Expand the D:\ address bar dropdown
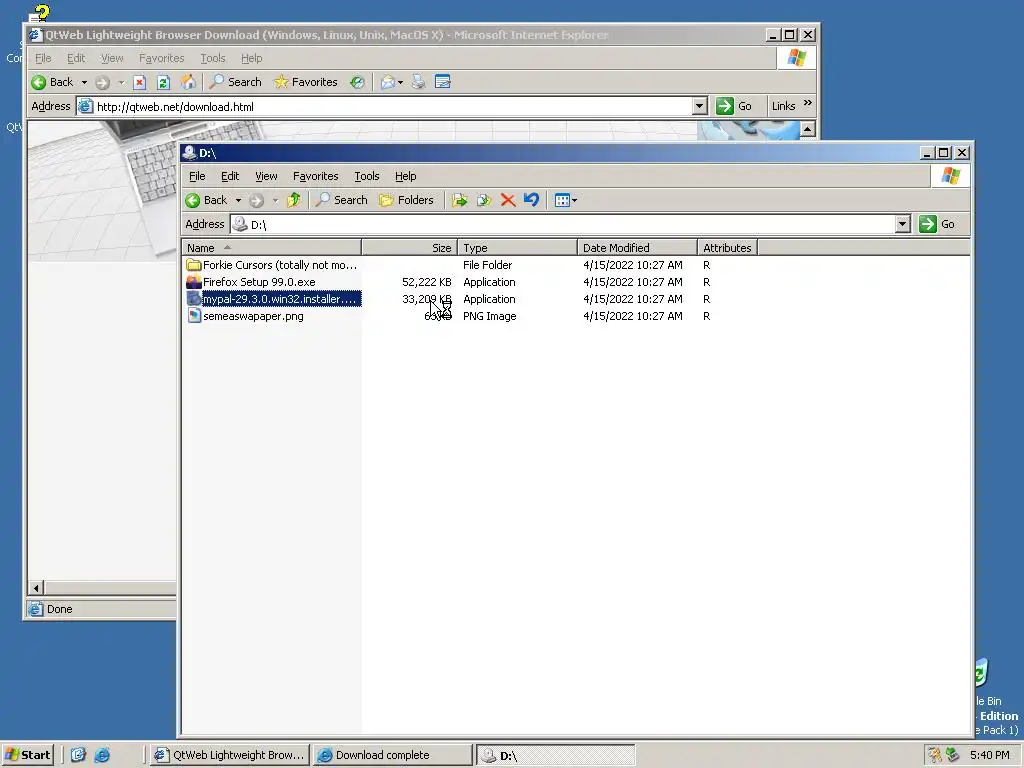The width and height of the screenshot is (1024, 768). click(x=903, y=225)
